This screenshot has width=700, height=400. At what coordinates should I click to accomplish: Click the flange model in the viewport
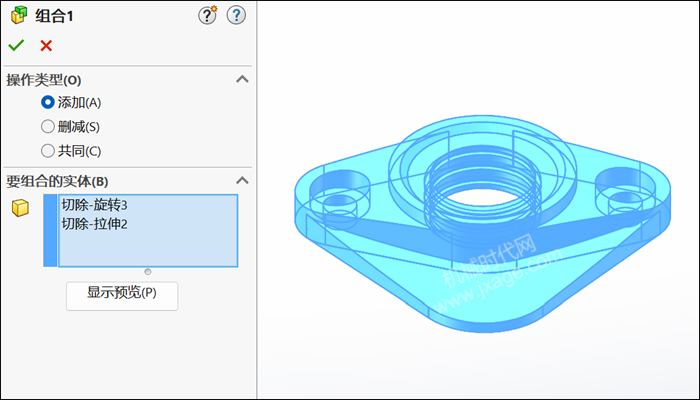coord(482,222)
